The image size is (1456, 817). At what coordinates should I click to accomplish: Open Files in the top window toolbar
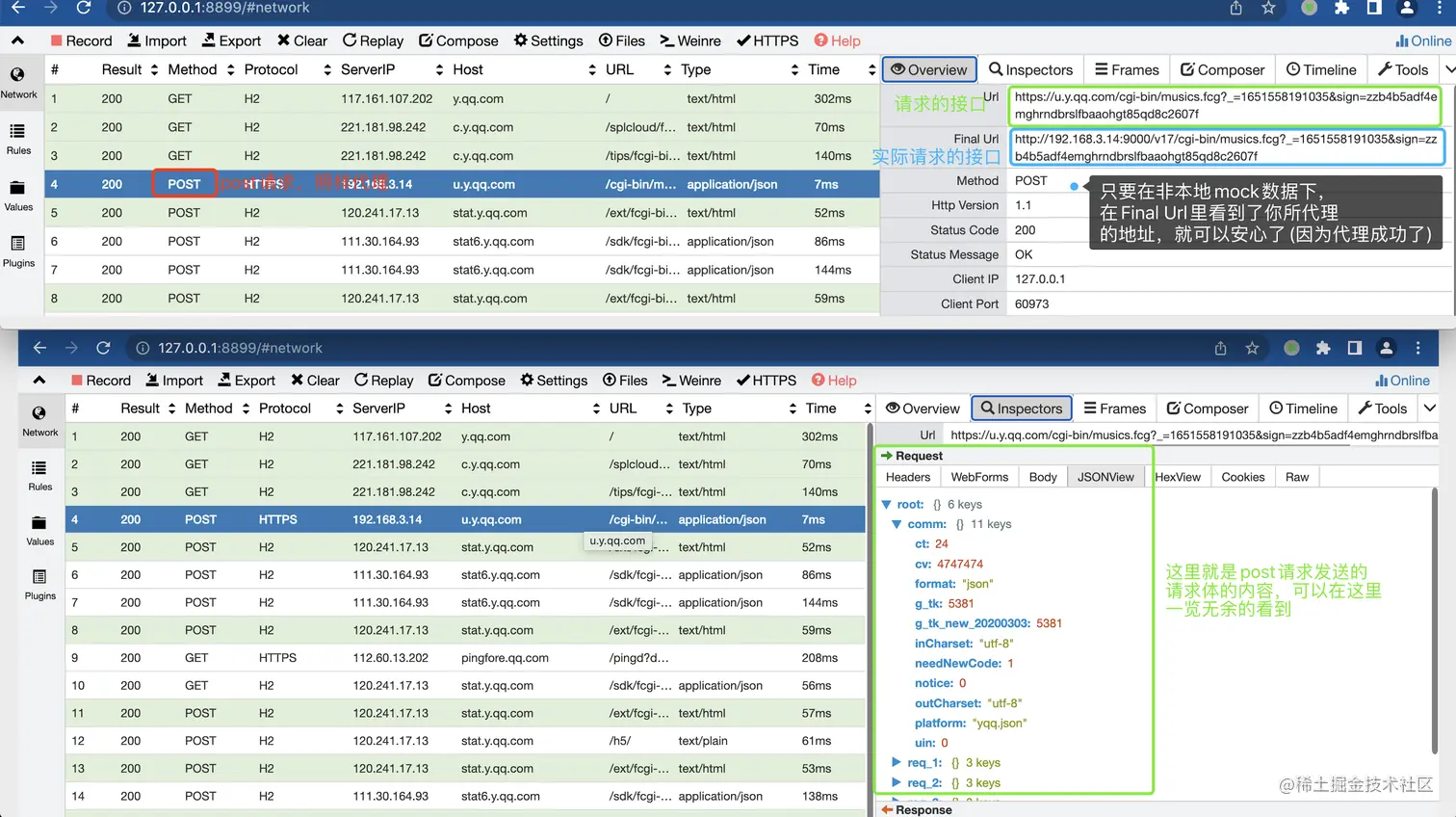click(622, 40)
